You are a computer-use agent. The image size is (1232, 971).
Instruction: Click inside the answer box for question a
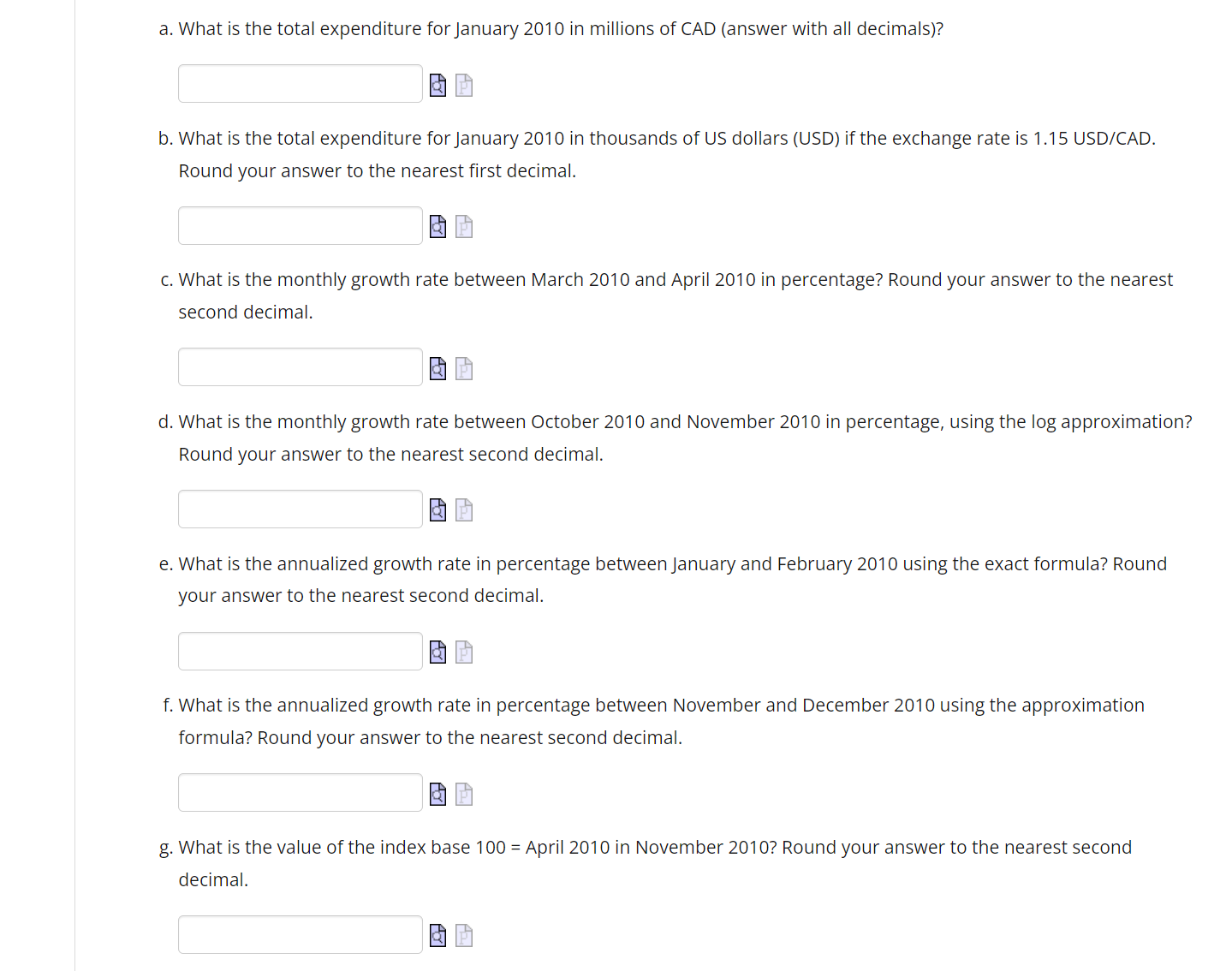coord(300,83)
